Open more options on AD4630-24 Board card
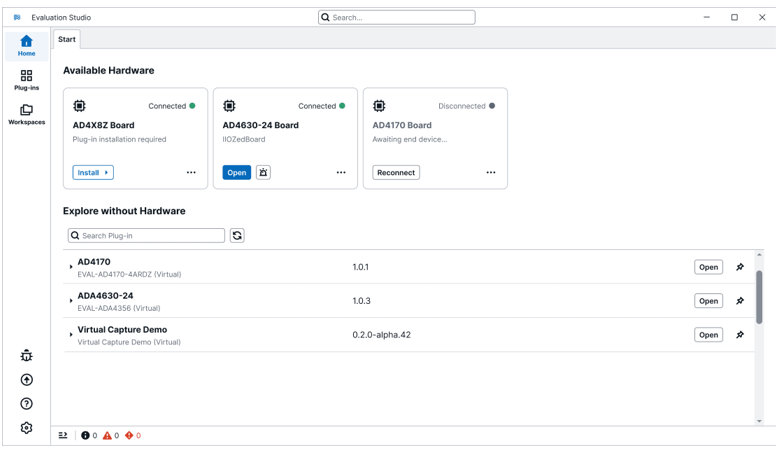776x450 pixels. click(x=341, y=172)
